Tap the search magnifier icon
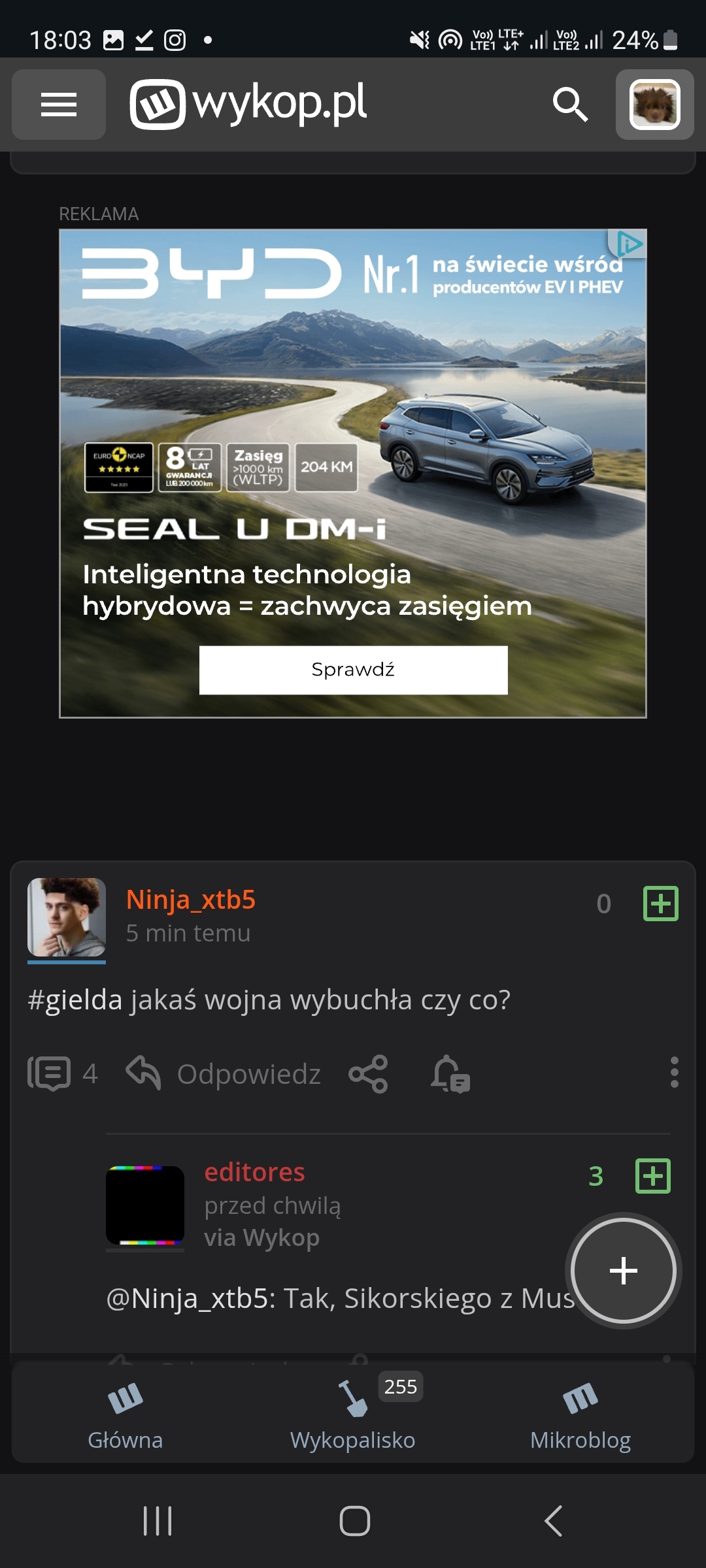This screenshot has height=1568, width=706. pos(570,105)
